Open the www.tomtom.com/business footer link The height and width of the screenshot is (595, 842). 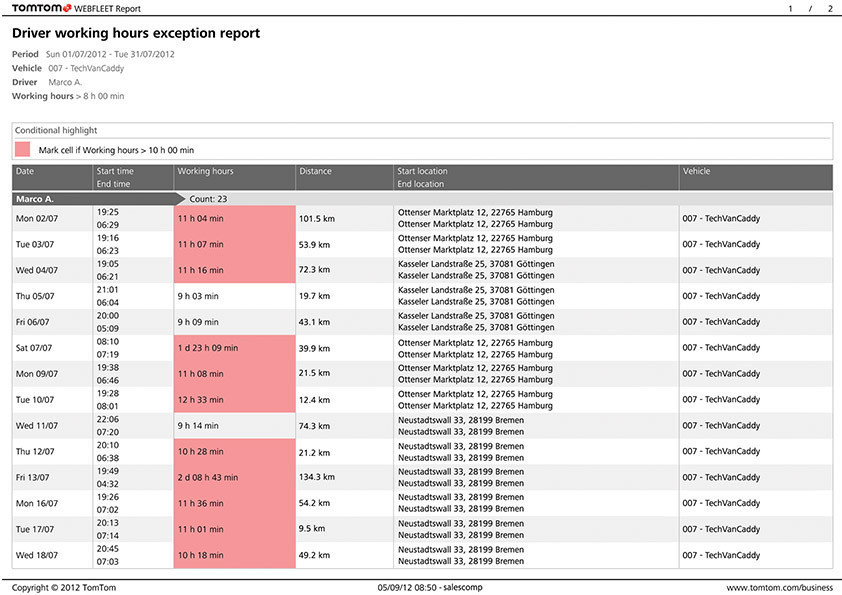click(x=778, y=587)
